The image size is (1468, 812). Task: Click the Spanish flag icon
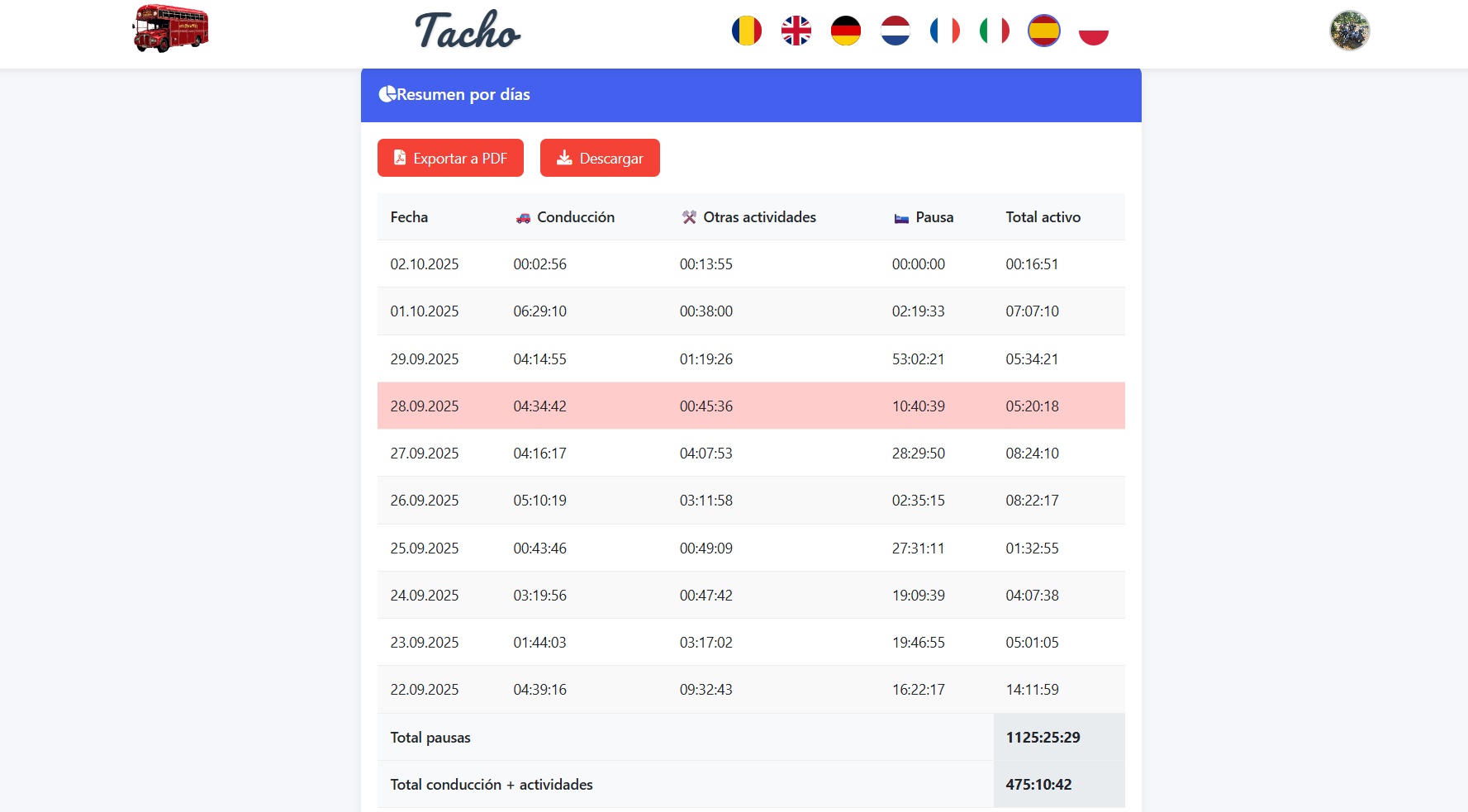tap(1043, 31)
